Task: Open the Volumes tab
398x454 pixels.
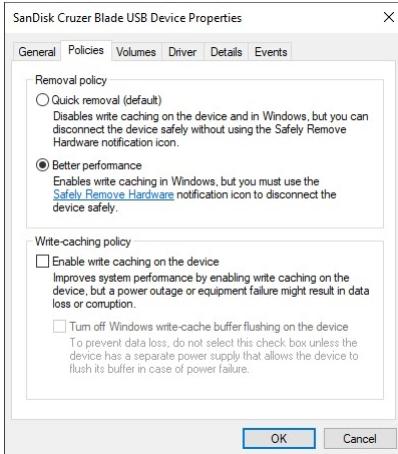Action: click(x=136, y=52)
